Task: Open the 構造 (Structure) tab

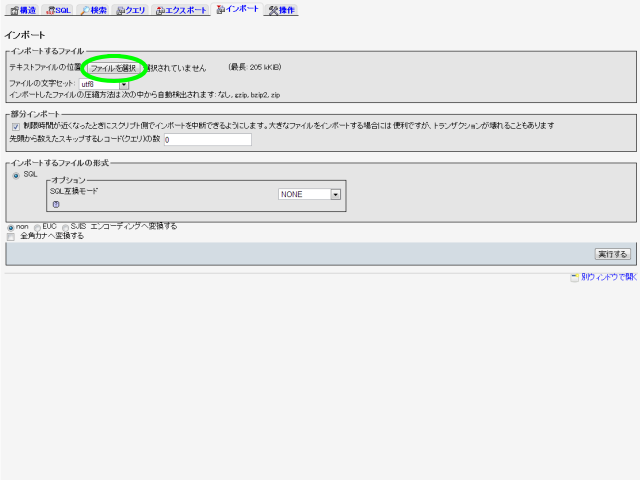Action: [23, 10]
